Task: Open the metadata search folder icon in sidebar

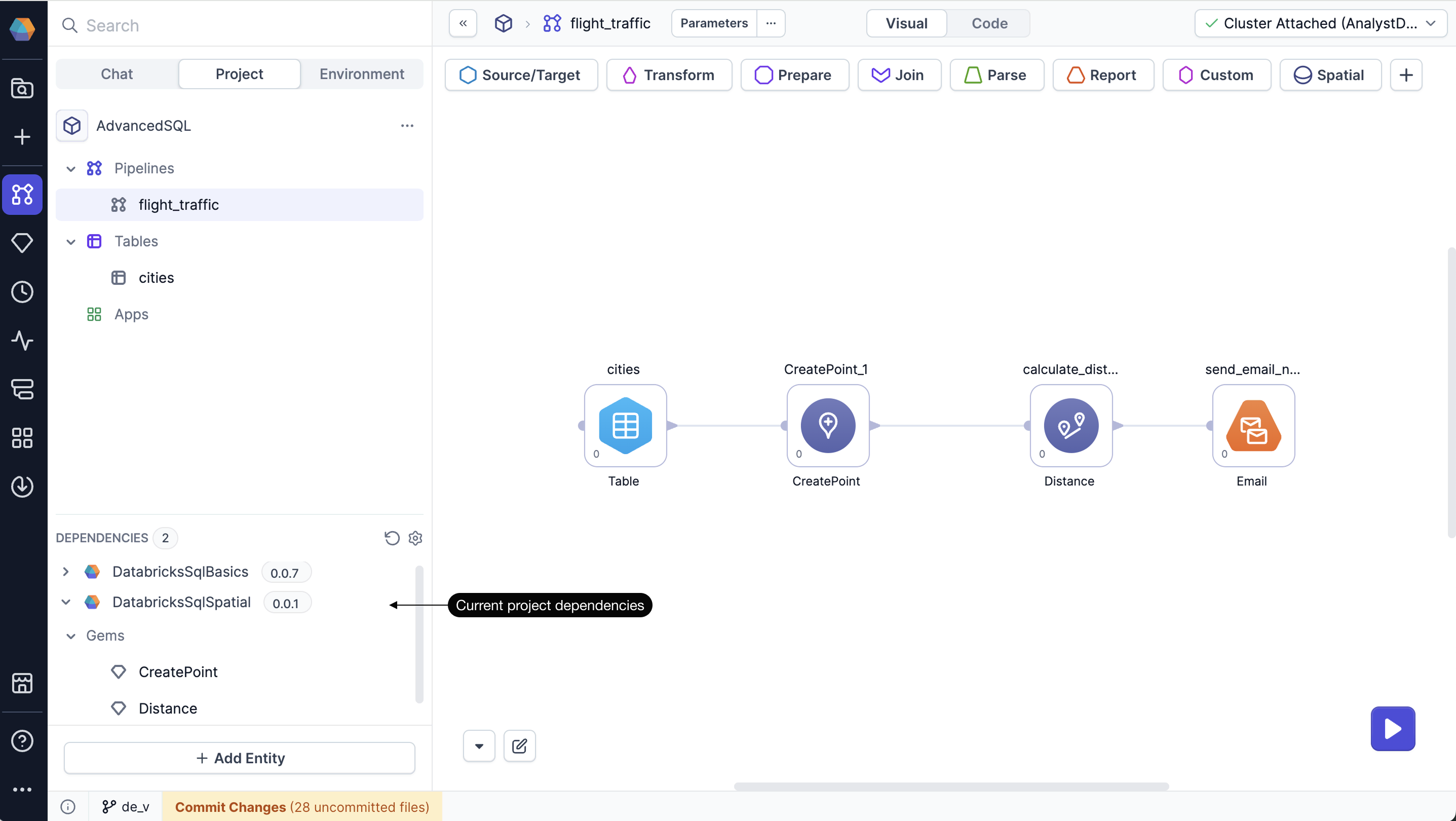Action: click(22, 88)
